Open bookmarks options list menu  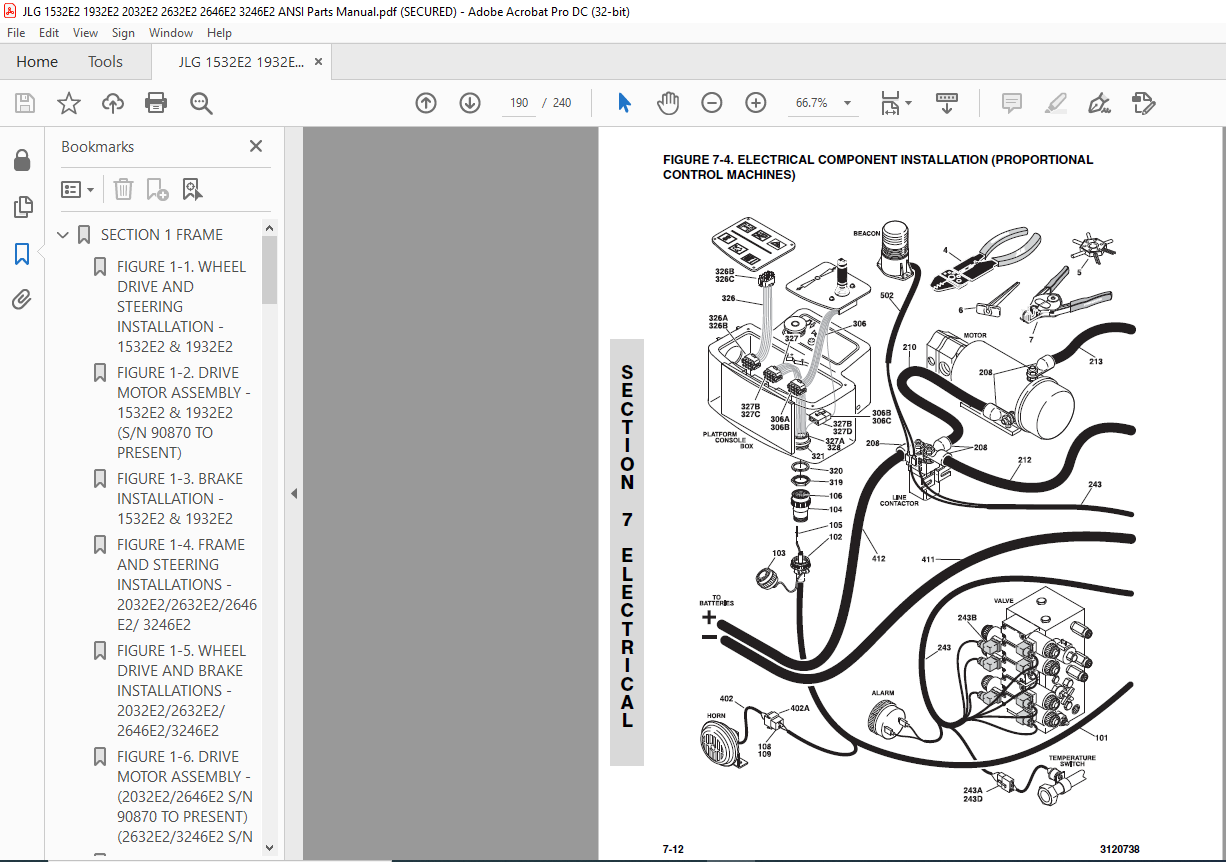click(77, 189)
